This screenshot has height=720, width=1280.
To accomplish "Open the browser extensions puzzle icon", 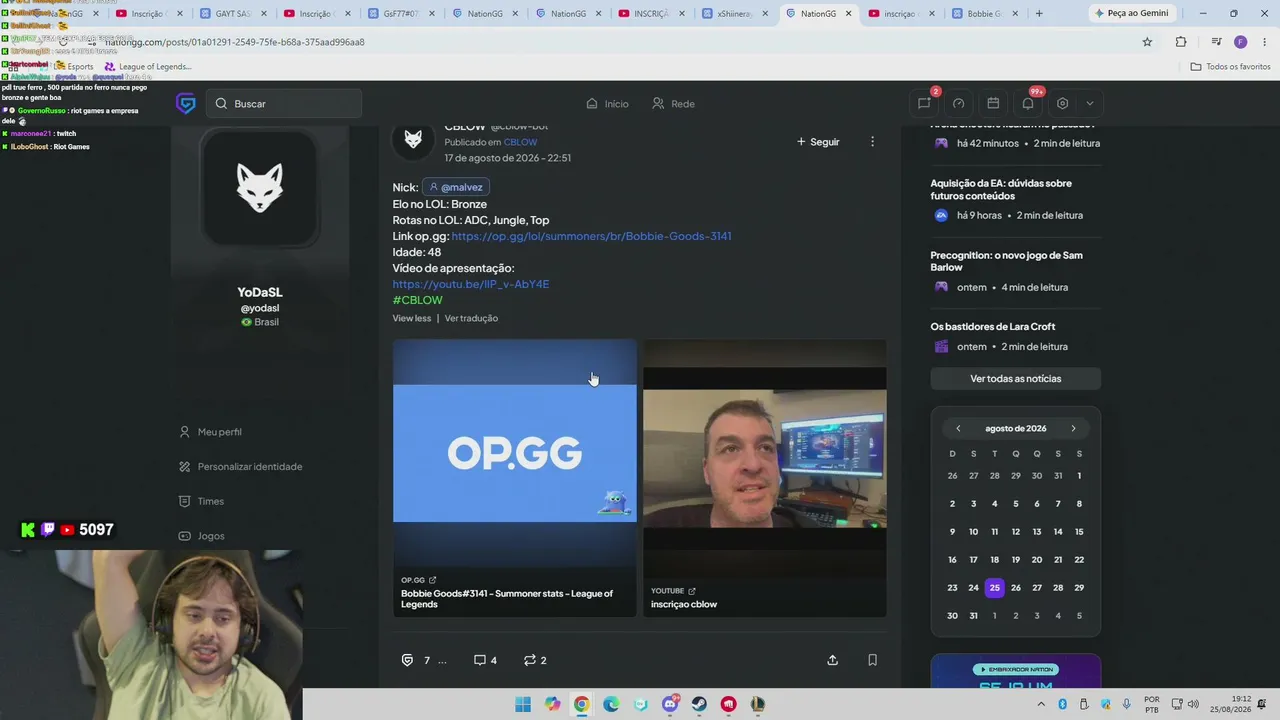I will tap(1181, 42).
